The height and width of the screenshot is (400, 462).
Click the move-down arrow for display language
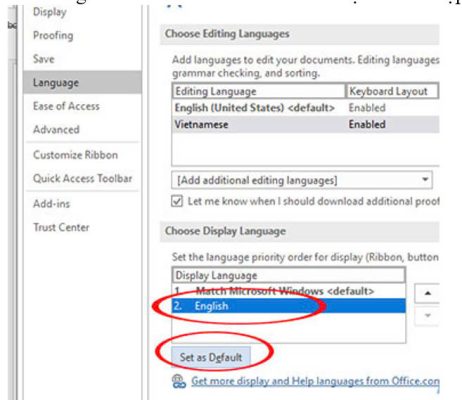(x=427, y=315)
